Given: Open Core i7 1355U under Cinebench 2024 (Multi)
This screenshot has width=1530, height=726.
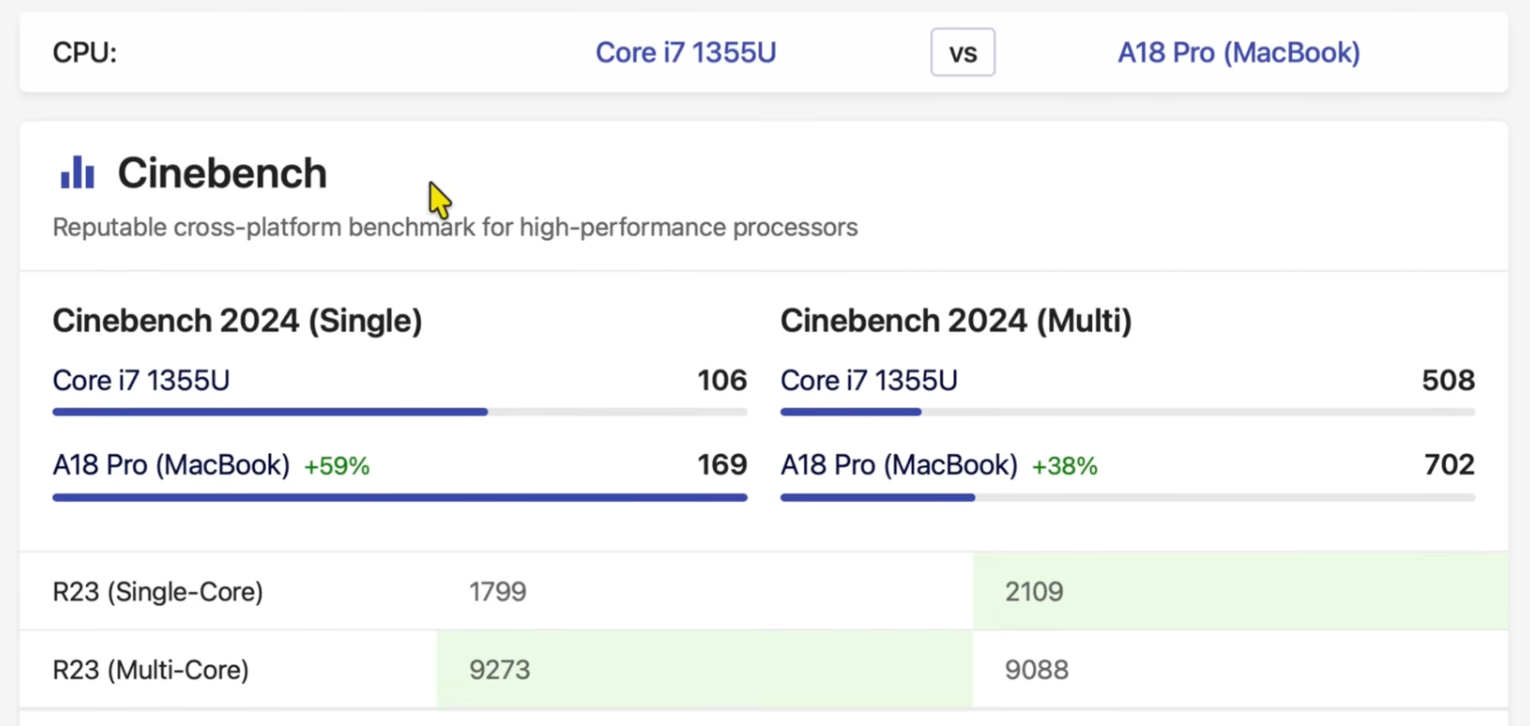Looking at the screenshot, I should (x=869, y=380).
